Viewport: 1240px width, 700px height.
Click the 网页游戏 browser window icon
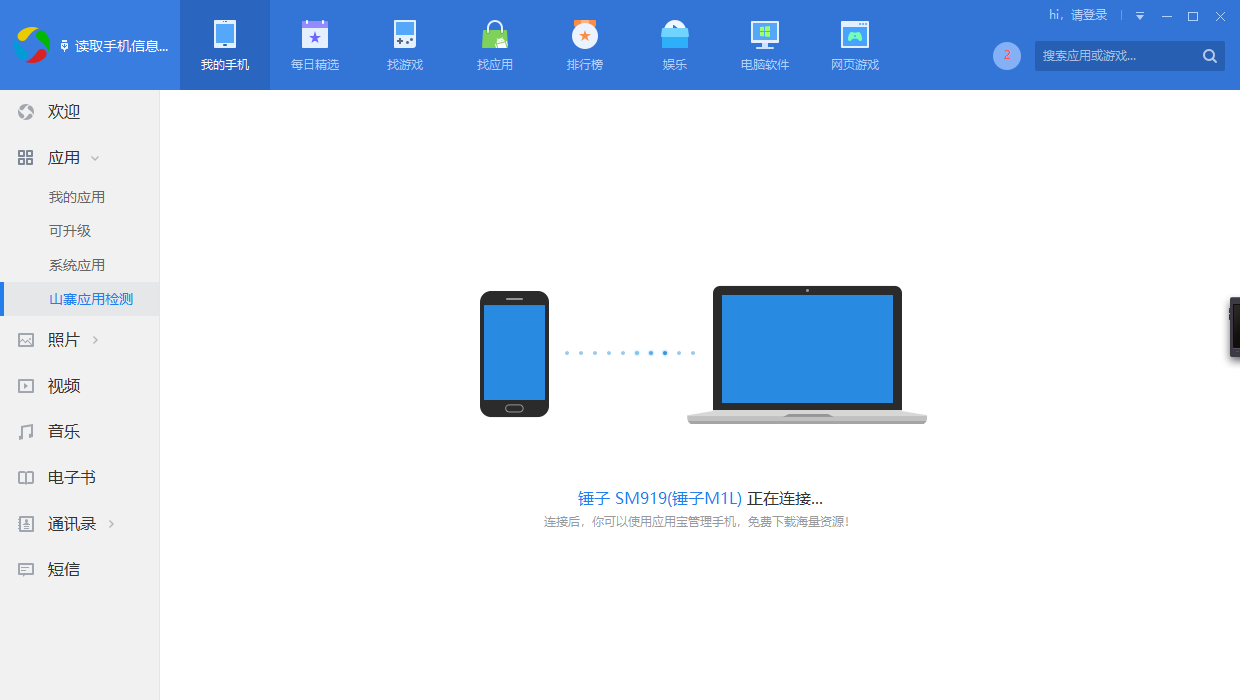coord(855,34)
